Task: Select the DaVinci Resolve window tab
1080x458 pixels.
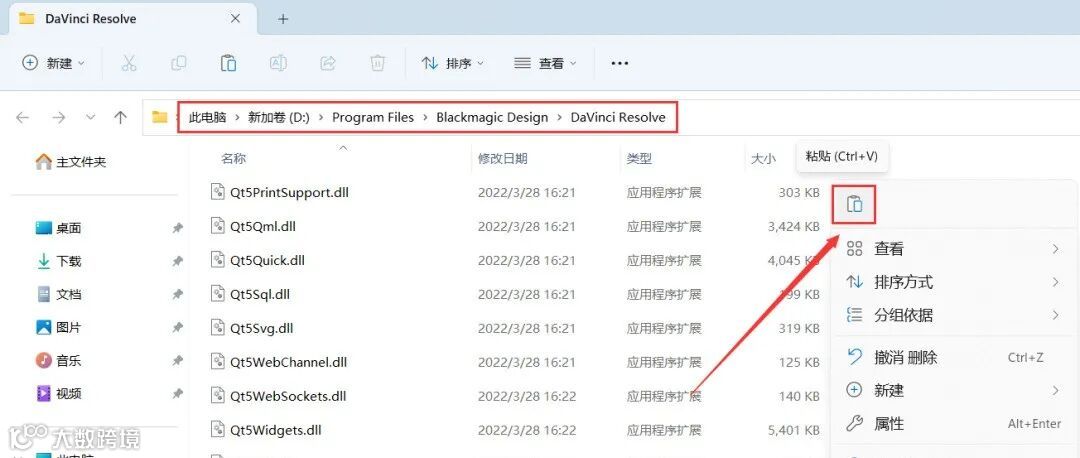Action: point(131,19)
